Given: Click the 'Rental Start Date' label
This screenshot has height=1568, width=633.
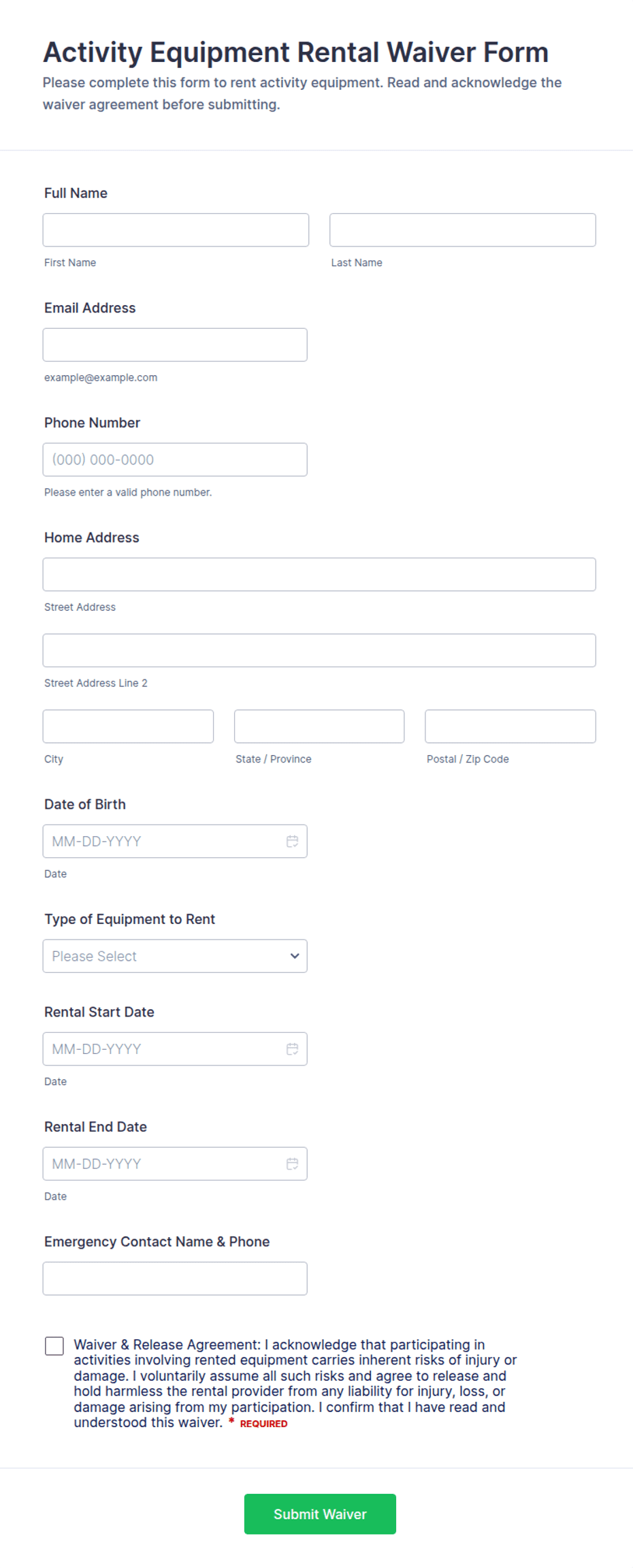Looking at the screenshot, I should pos(99,1012).
